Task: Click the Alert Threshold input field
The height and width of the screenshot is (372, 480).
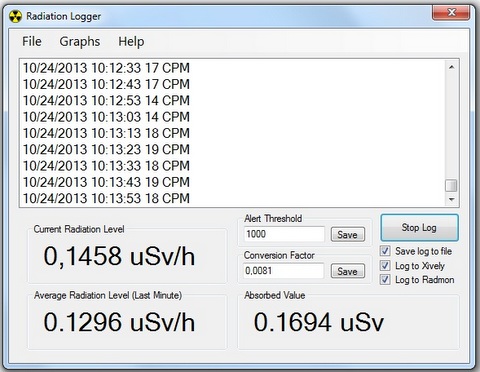Action: pyautogui.click(x=284, y=234)
